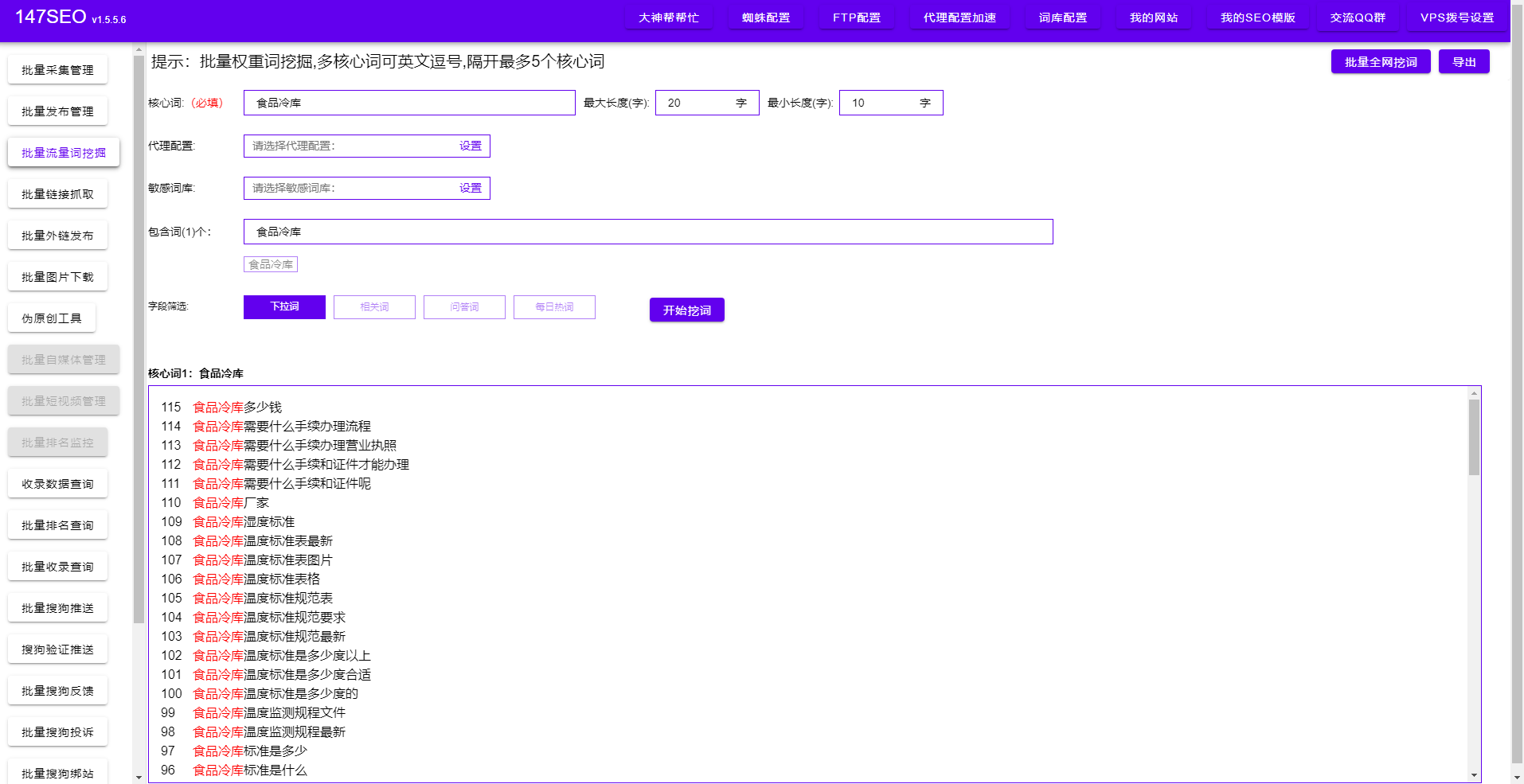Screen dimensions: 1524x784
Task: Enable the 相关词 filter option
Action: 374,307
